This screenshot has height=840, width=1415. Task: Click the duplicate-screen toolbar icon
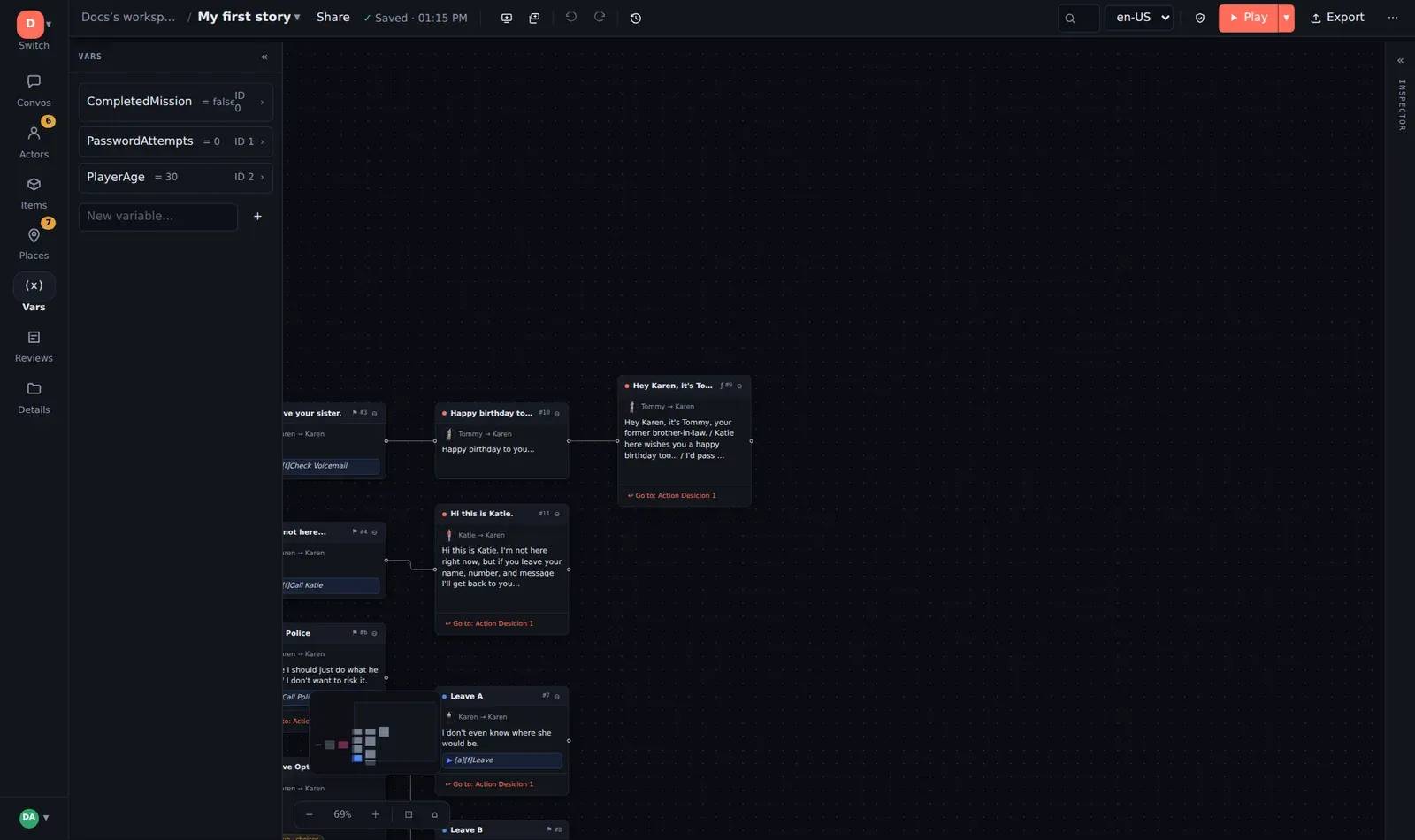tap(534, 18)
